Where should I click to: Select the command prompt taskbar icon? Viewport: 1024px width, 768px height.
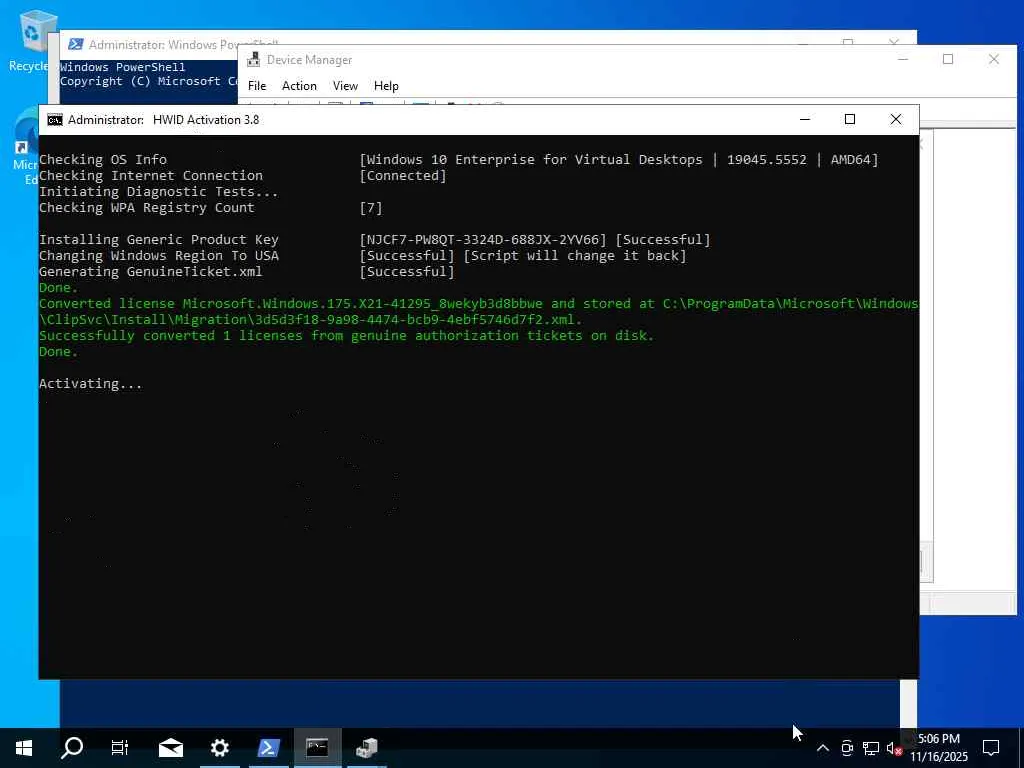[x=317, y=748]
